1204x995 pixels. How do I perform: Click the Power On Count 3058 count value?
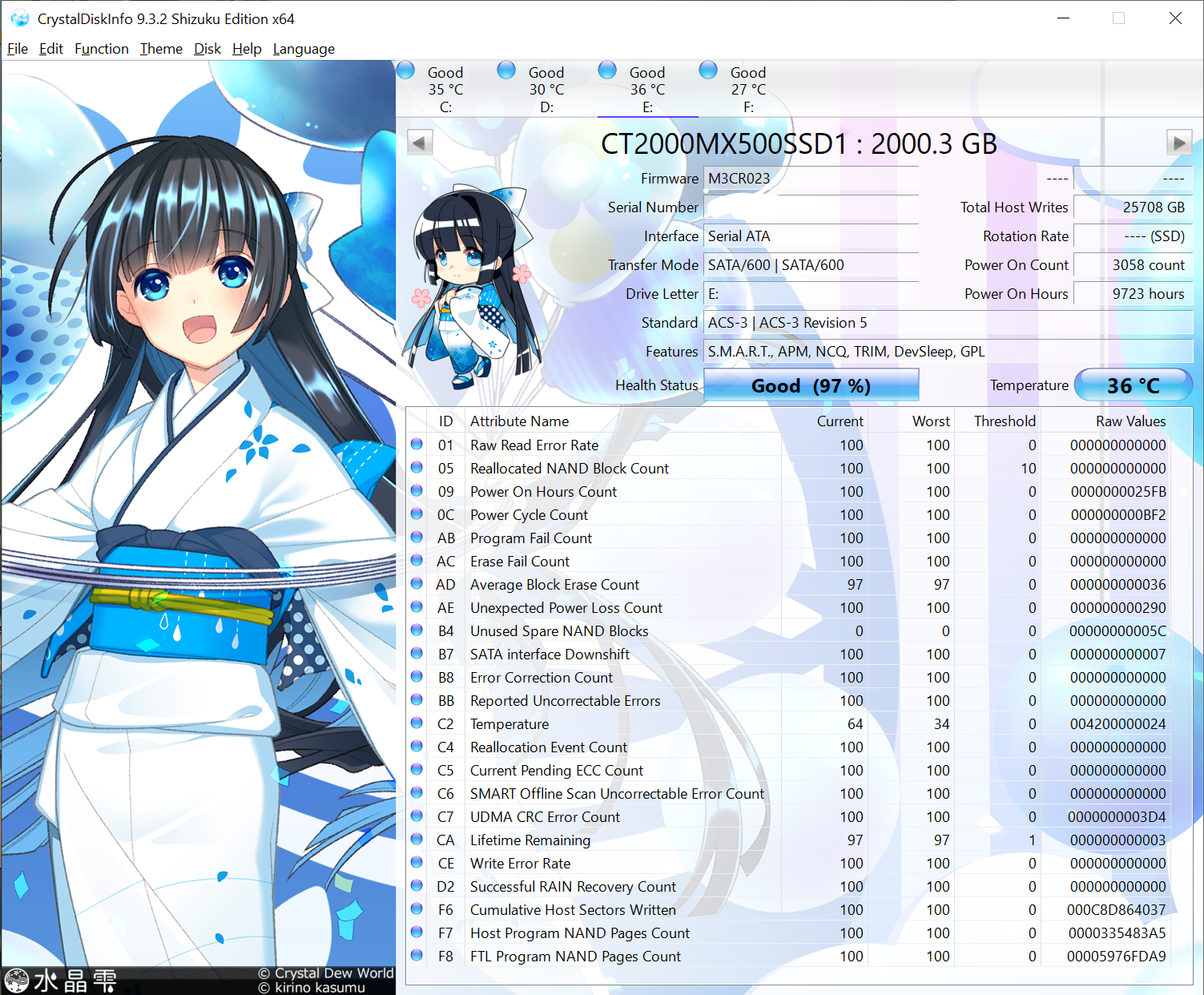point(1133,265)
